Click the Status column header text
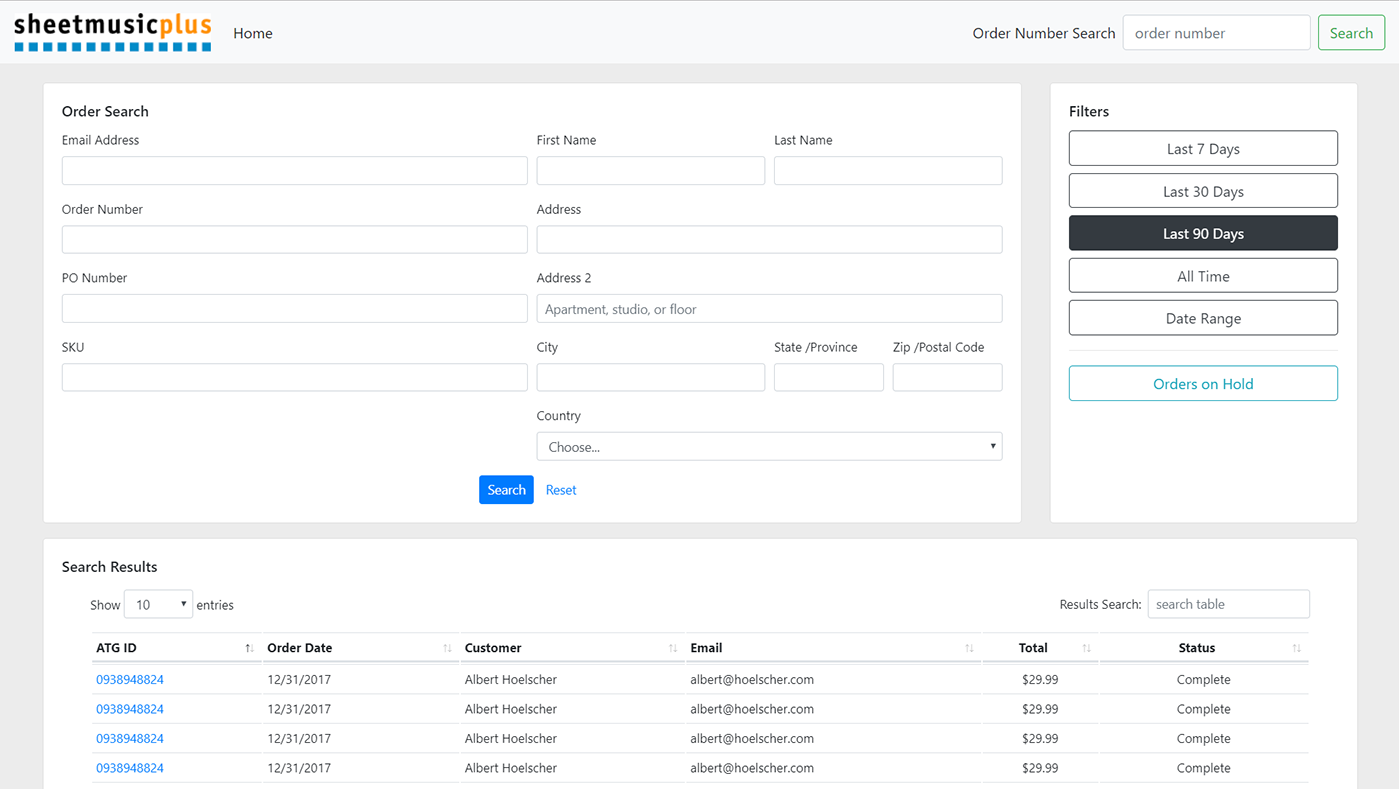1399x789 pixels. 1196,648
